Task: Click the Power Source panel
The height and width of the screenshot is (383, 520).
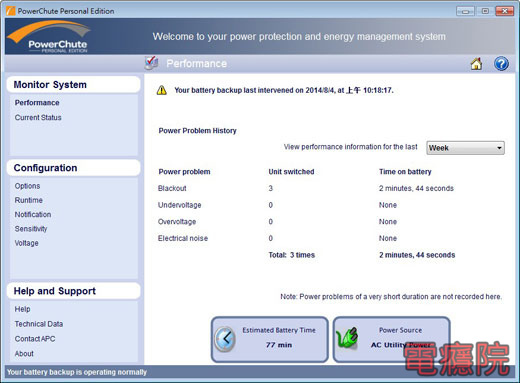Action: (x=392, y=339)
